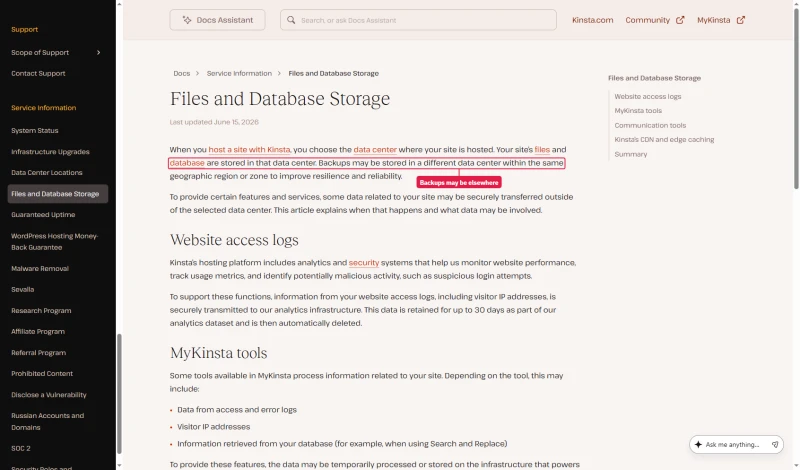This screenshot has width=800, height=470.
Task: Open Research Program in sidebar
Action: tap(41, 311)
